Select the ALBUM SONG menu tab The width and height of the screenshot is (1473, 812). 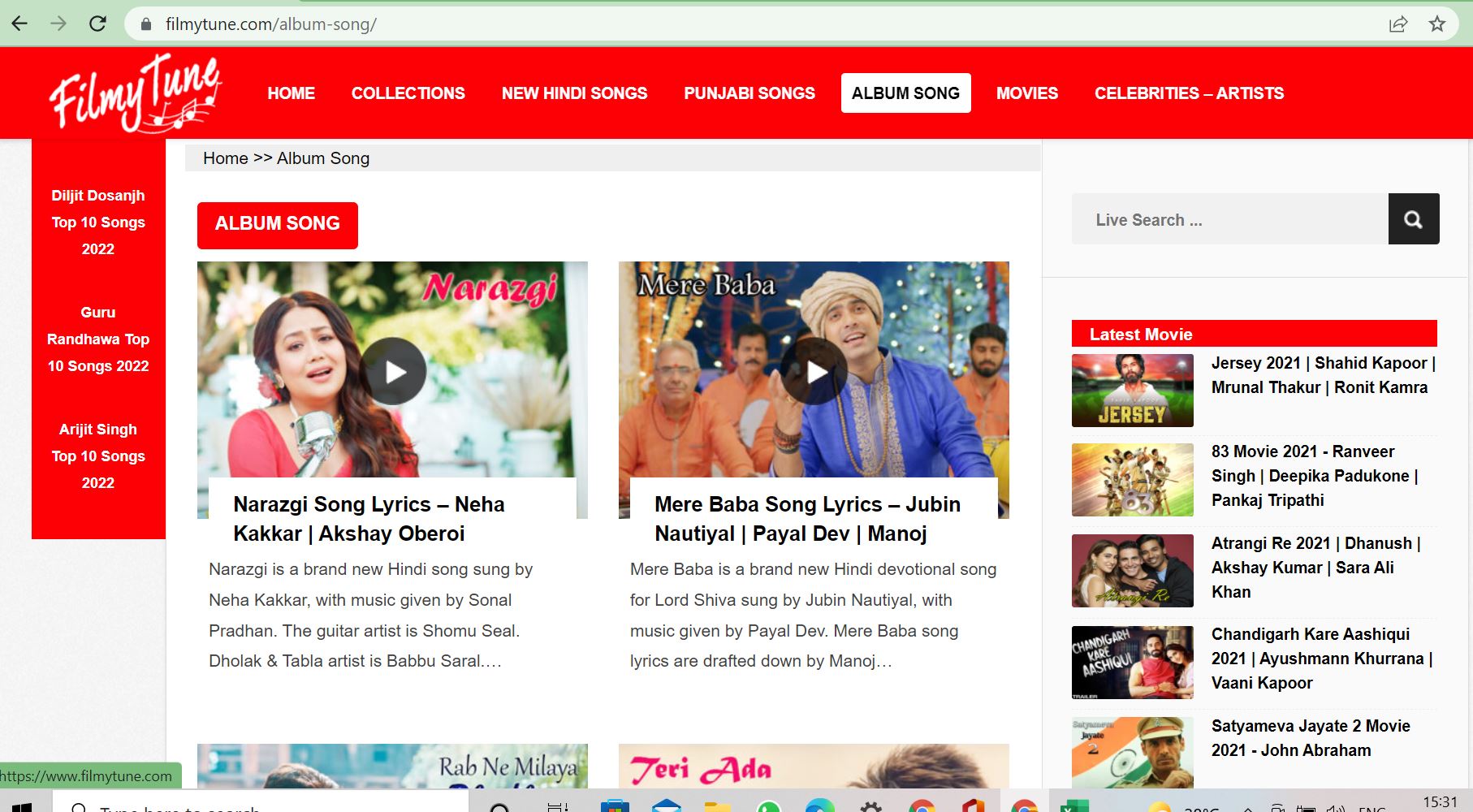click(x=906, y=93)
